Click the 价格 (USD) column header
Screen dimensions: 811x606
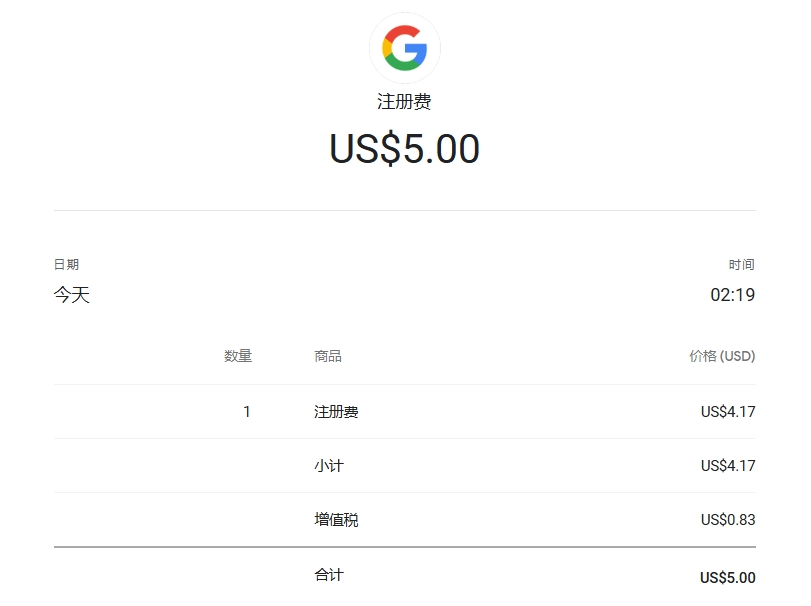(x=722, y=356)
